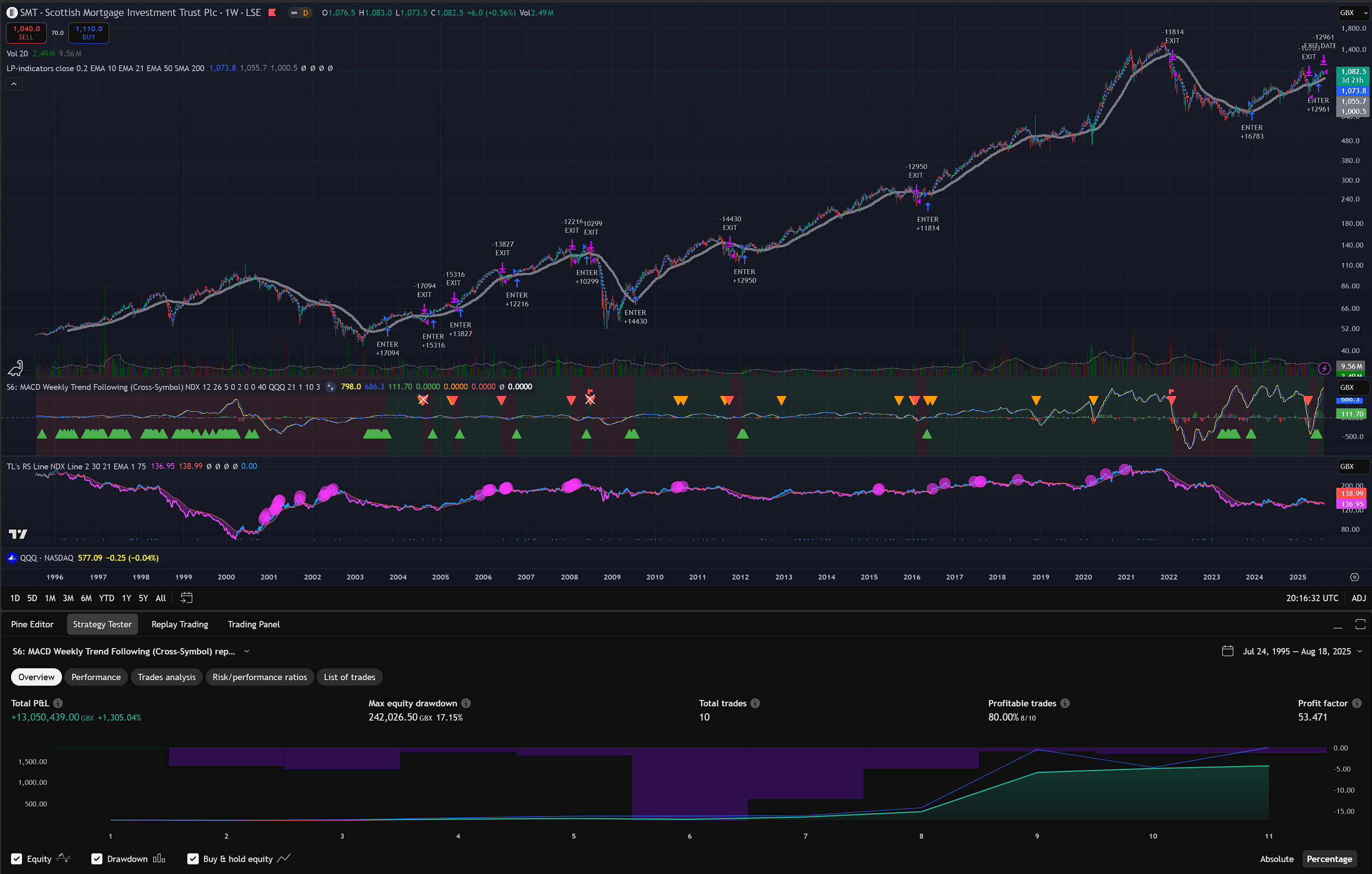Click the equity line icon beside Equity

pos(63,858)
